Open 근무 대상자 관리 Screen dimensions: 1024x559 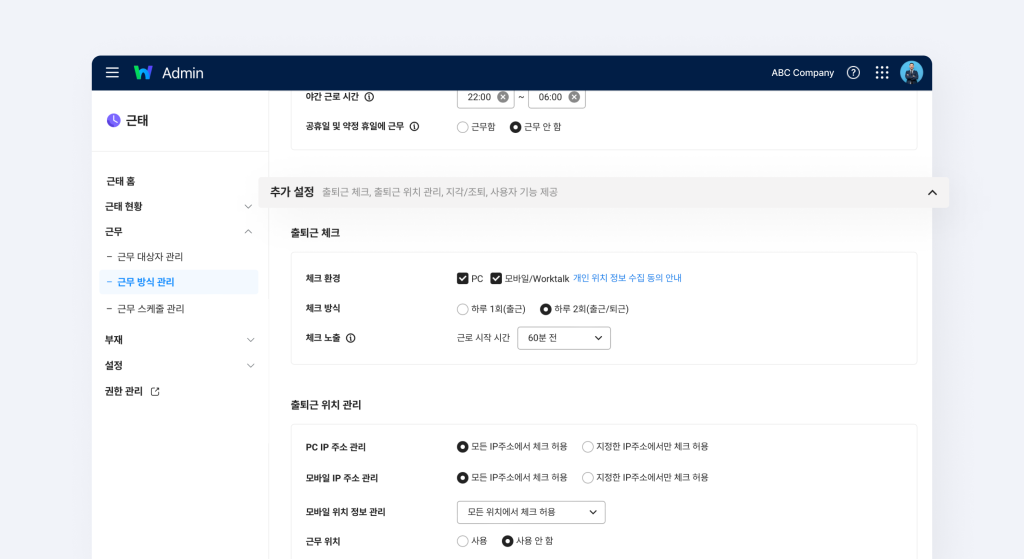(150, 257)
